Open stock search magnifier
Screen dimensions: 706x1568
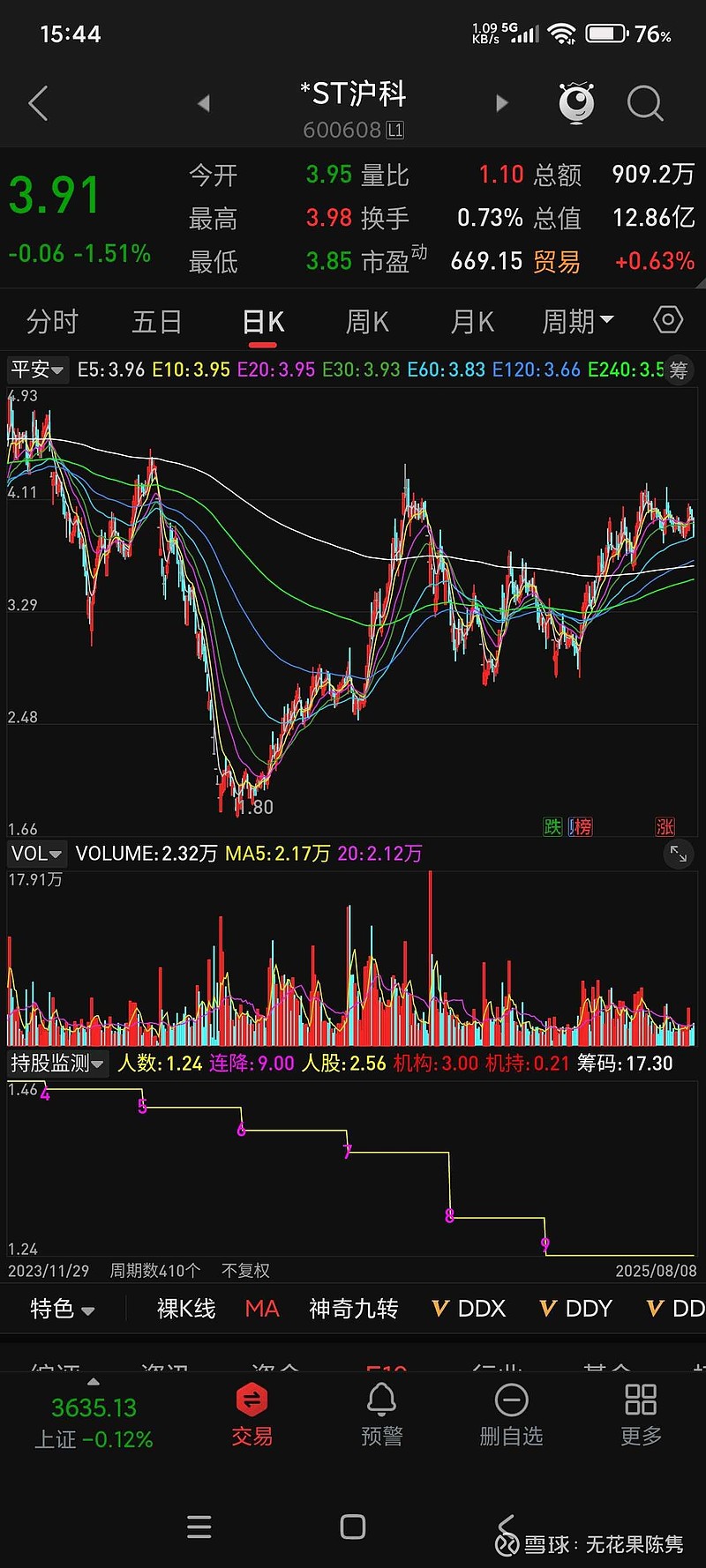tap(645, 103)
